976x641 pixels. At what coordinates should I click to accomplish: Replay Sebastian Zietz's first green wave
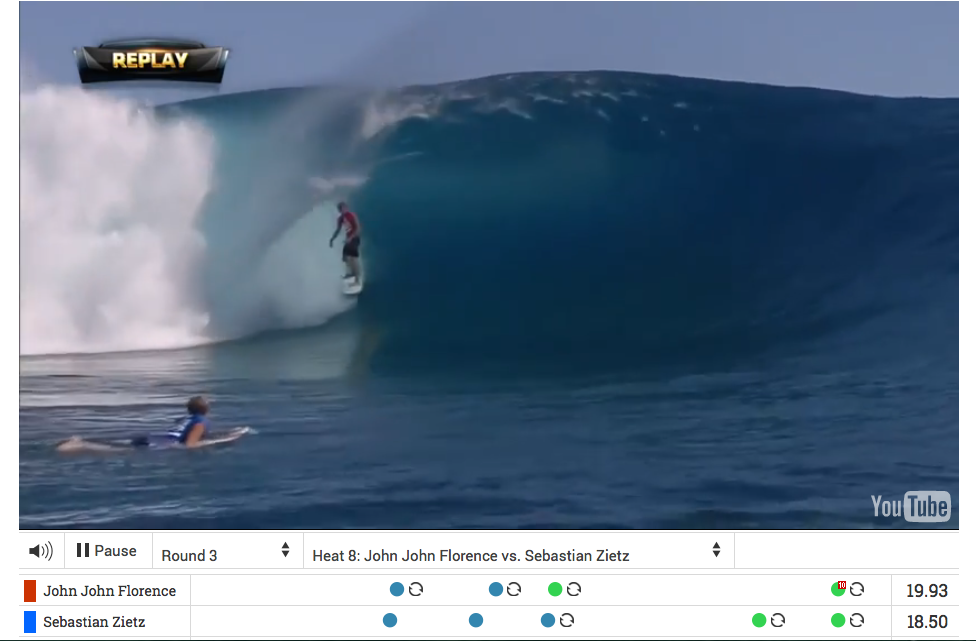[777, 620]
